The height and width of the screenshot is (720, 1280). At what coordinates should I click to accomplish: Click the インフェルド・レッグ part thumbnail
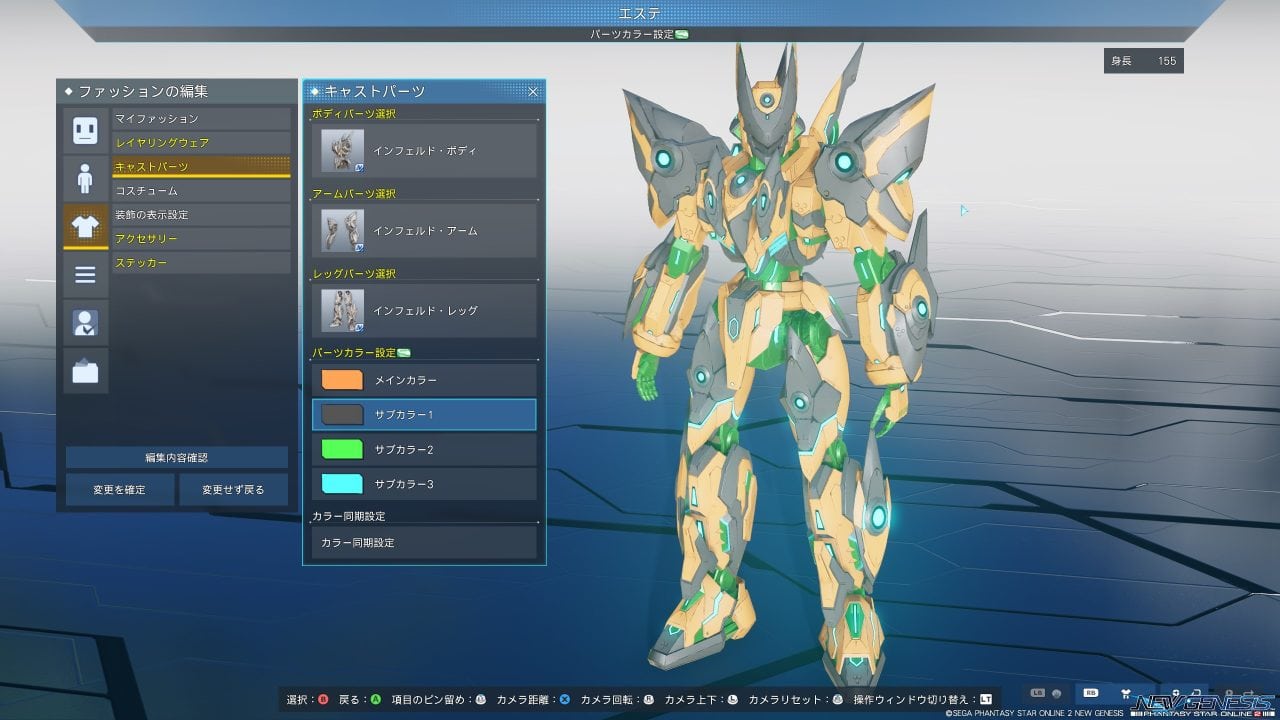coord(343,311)
